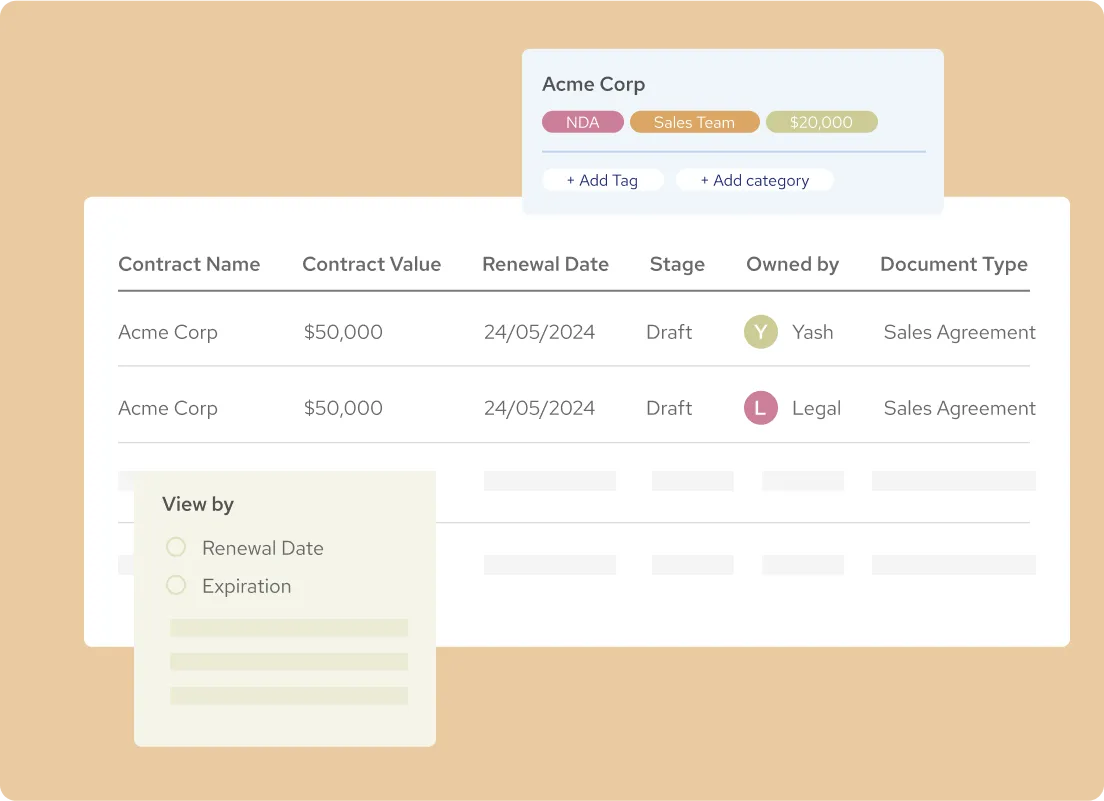Screen dimensions: 1104x801
Task: Click the + Add category button
Action: point(754,180)
